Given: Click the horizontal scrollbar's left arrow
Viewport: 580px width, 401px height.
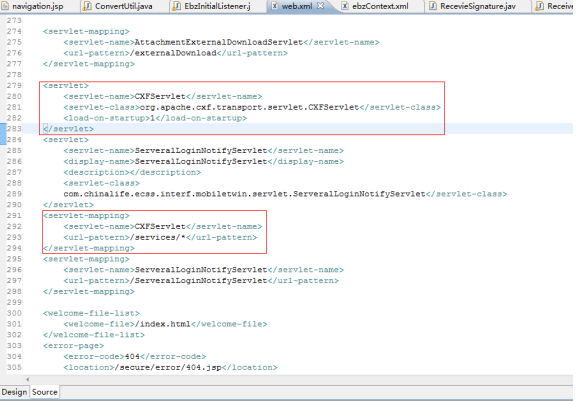Looking at the screenshot, I should click(27, 379).
